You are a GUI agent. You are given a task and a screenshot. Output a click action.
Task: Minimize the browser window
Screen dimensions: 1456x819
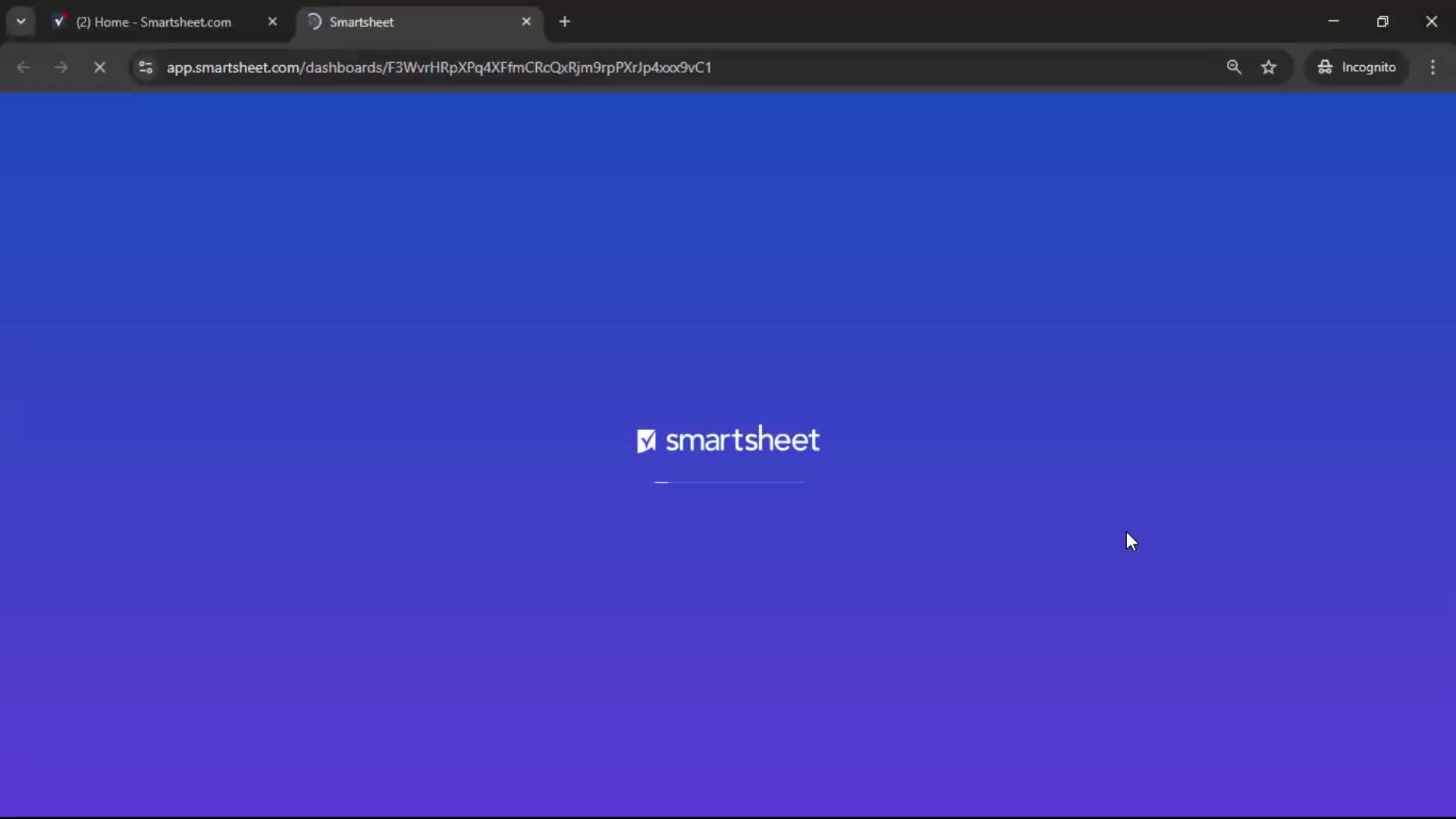tap(1334, 21)
